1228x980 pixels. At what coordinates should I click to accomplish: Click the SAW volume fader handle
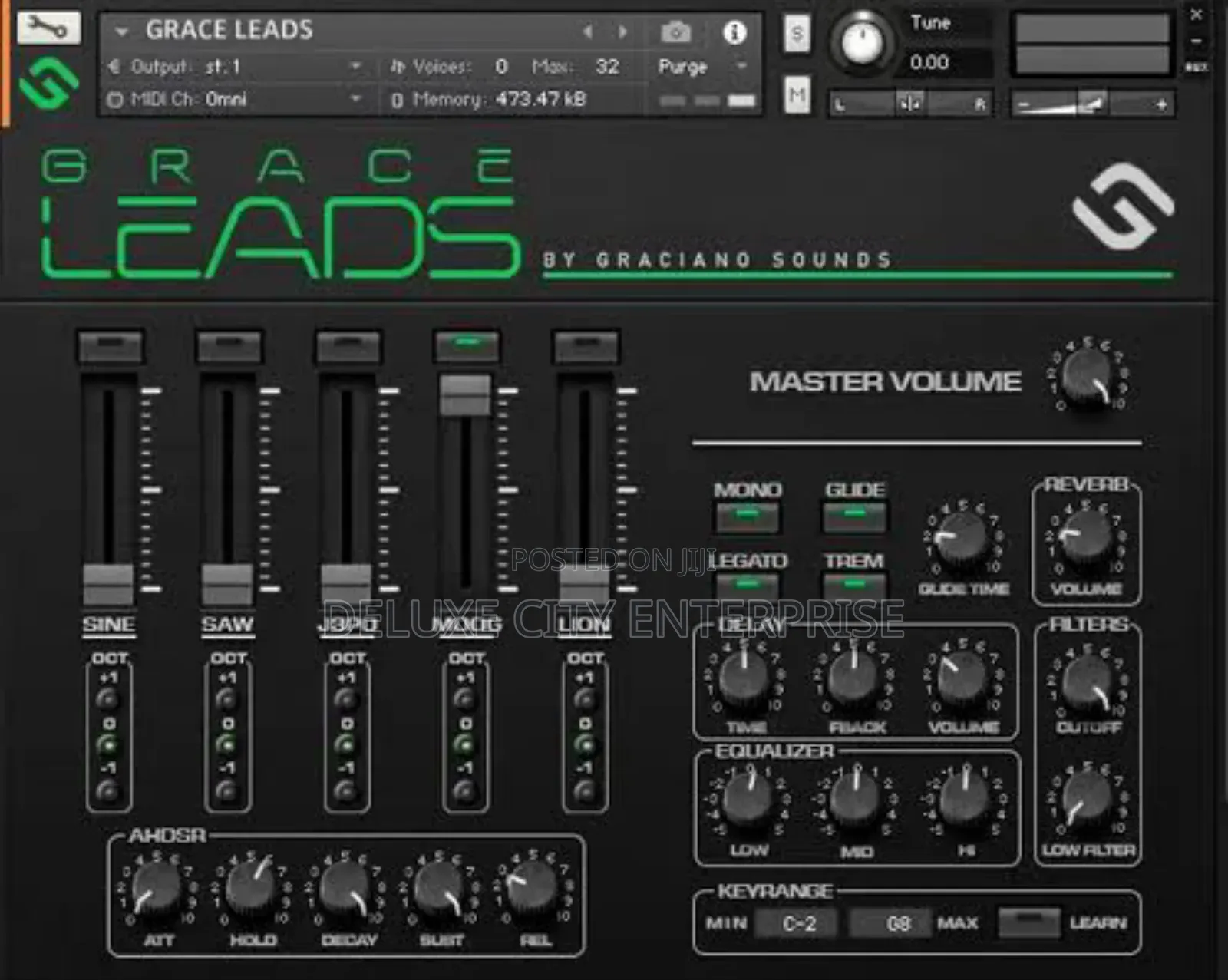[x=227, y=585]
